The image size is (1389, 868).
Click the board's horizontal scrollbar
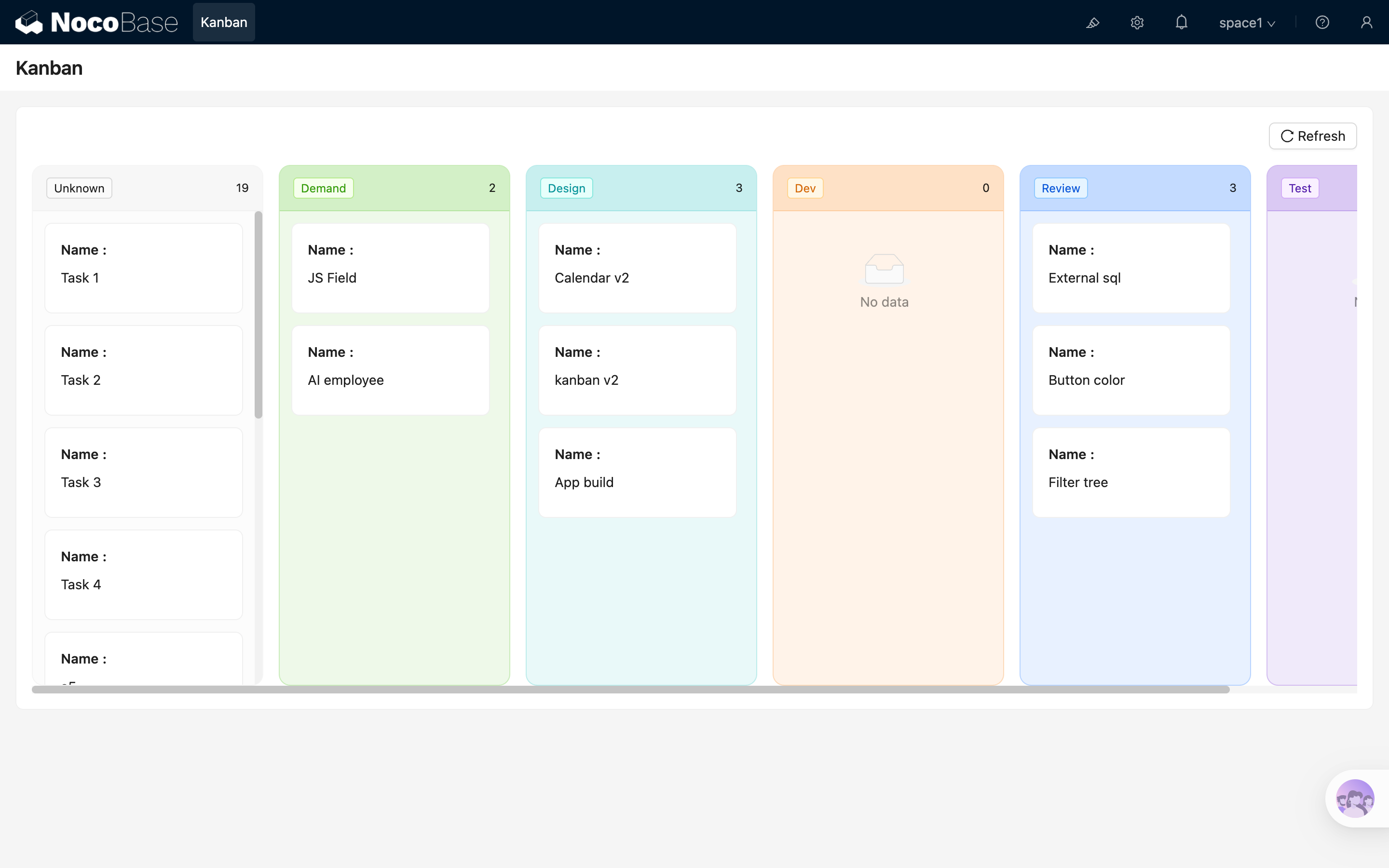coord(630,690)
